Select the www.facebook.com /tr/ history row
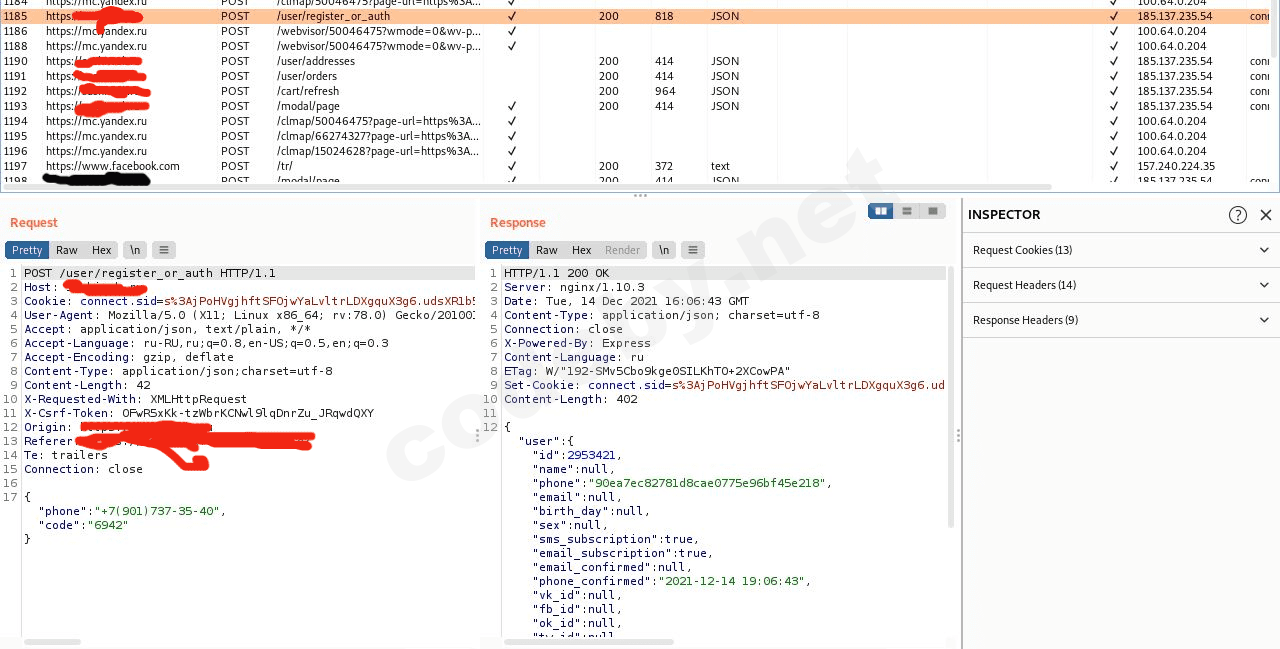 (x=300, y=166)
